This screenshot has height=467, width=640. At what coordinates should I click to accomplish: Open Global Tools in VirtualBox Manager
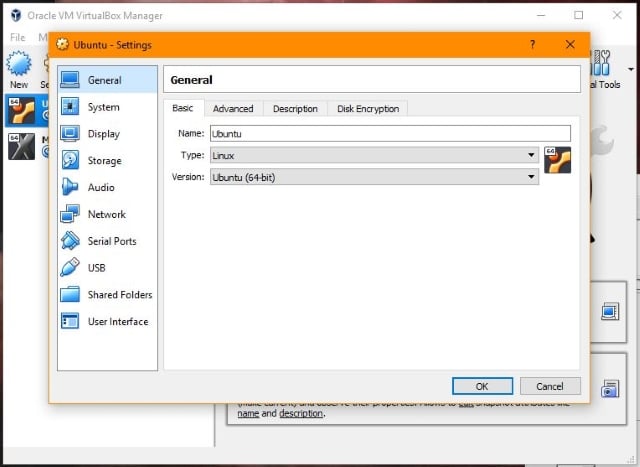[606, 70]
